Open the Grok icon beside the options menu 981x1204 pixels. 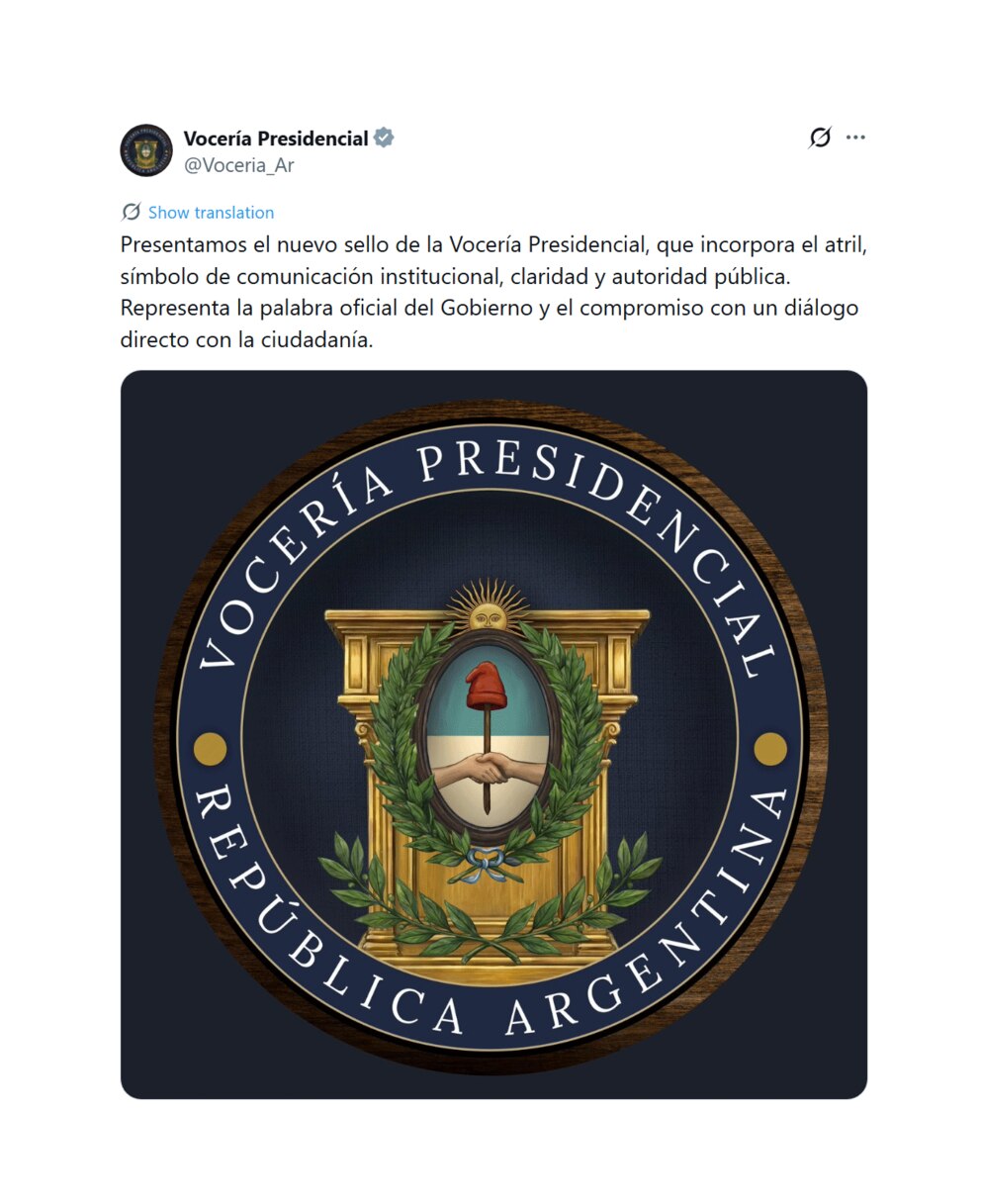pyautogui.click(x=820, y=138)
